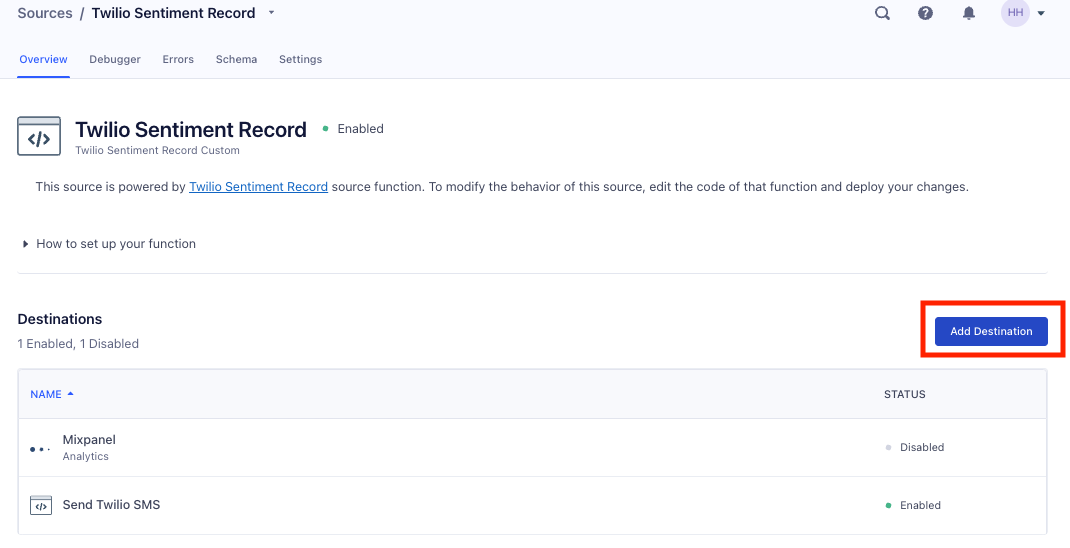Open the help question mark icon
The width and height of the screenshot is (1070, 548).
[925, 13]
